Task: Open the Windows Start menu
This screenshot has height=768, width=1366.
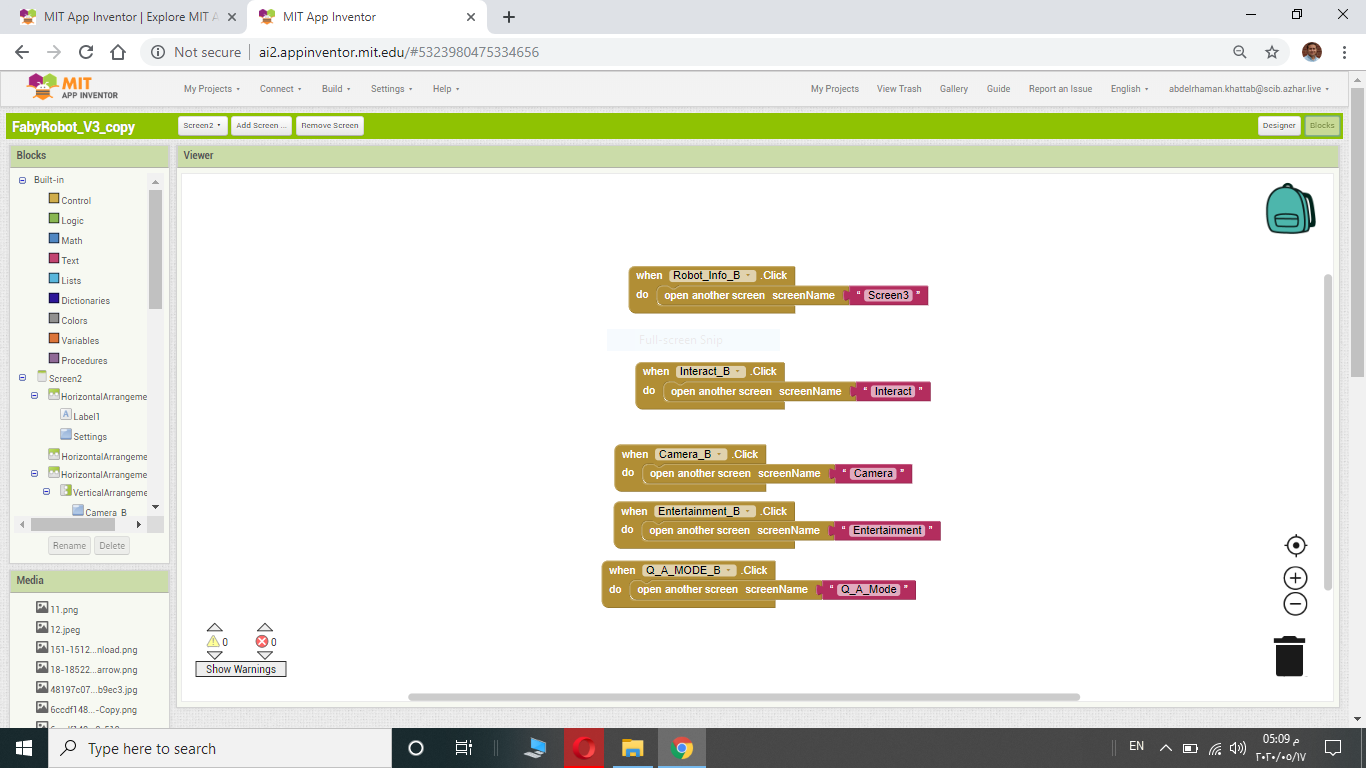Action: click(x=23, y=748)
